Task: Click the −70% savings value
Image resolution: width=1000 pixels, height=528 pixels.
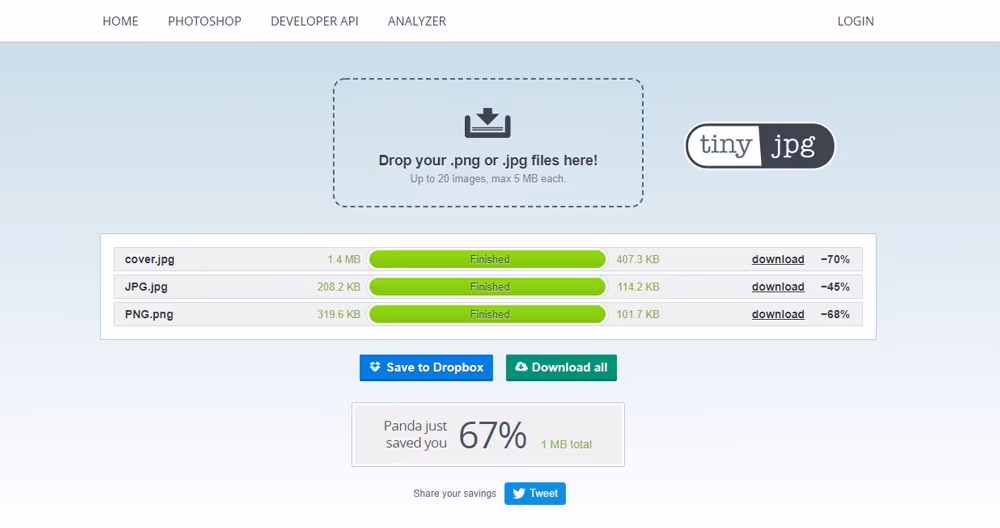Action: tap(835, 260)
